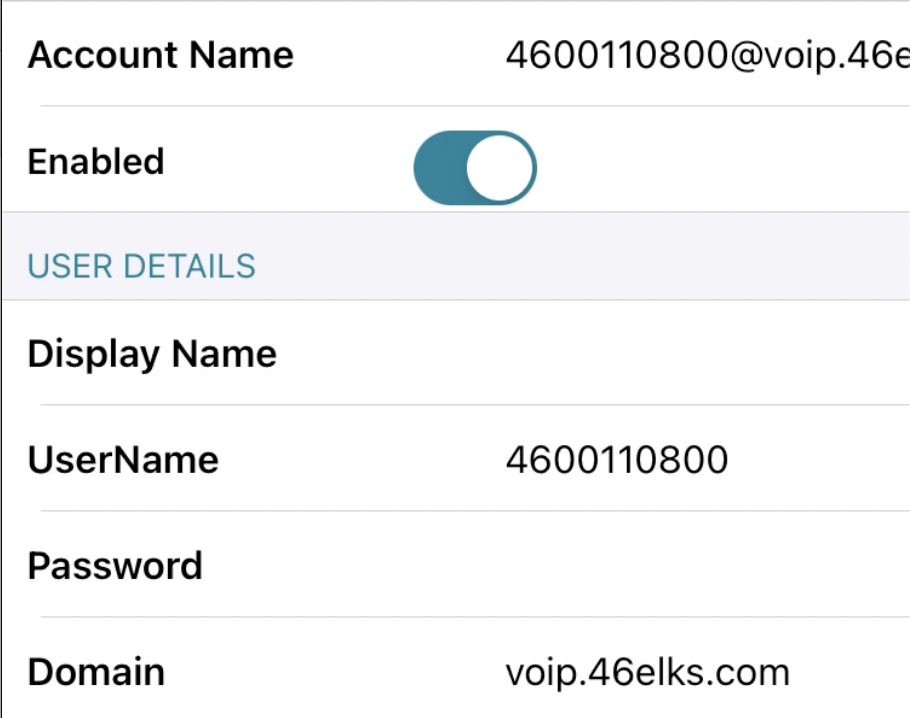Click the Password label
This screenshot has height=718, width=910.
tap(115, 566)
